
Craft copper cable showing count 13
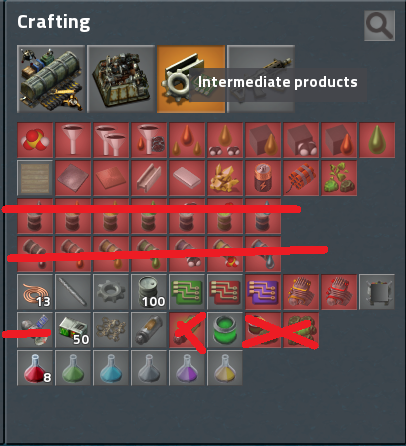pyautogui.click(x=35, y=292)
